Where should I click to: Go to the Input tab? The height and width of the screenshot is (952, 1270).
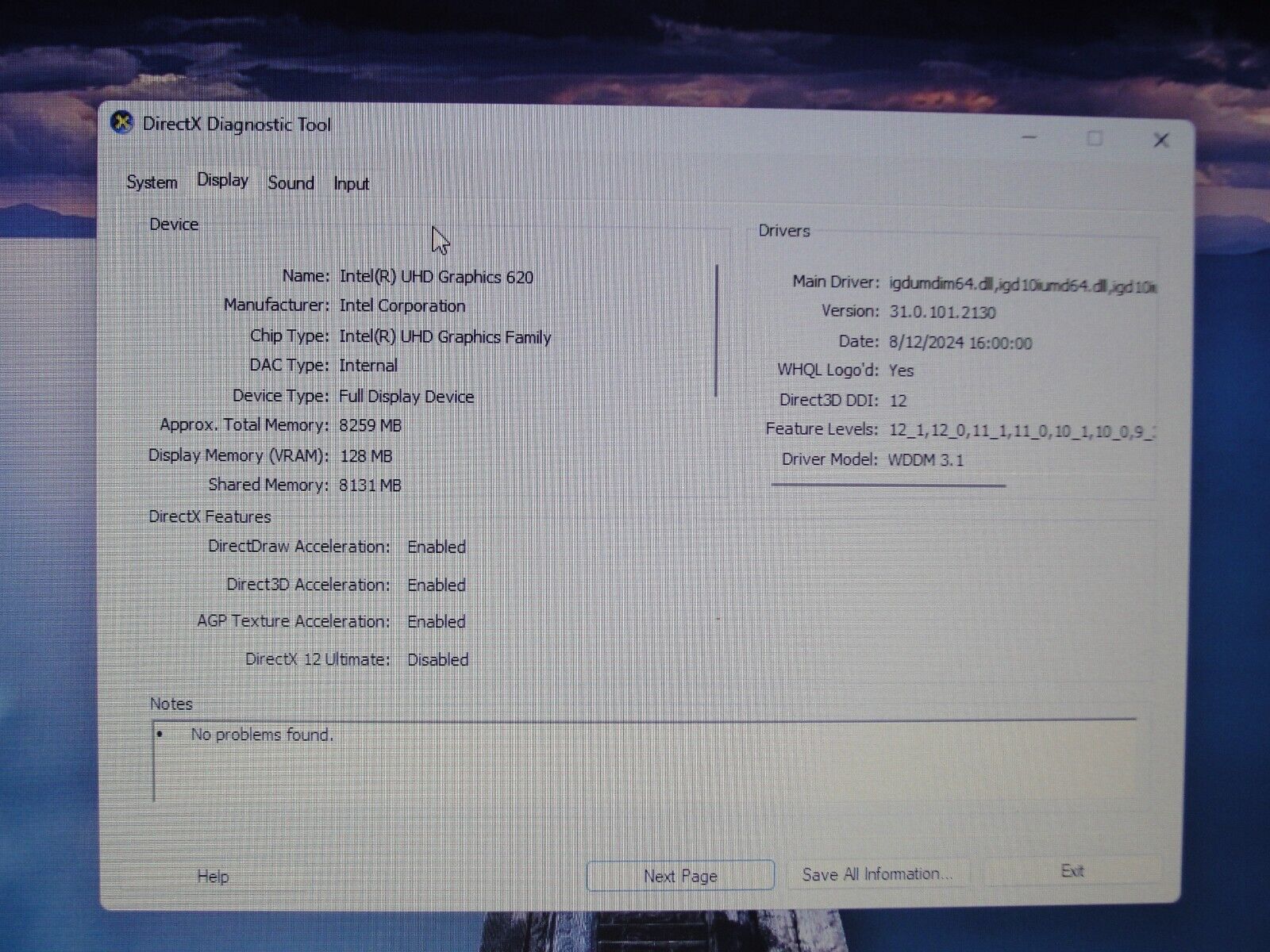(x=351, y=184)
